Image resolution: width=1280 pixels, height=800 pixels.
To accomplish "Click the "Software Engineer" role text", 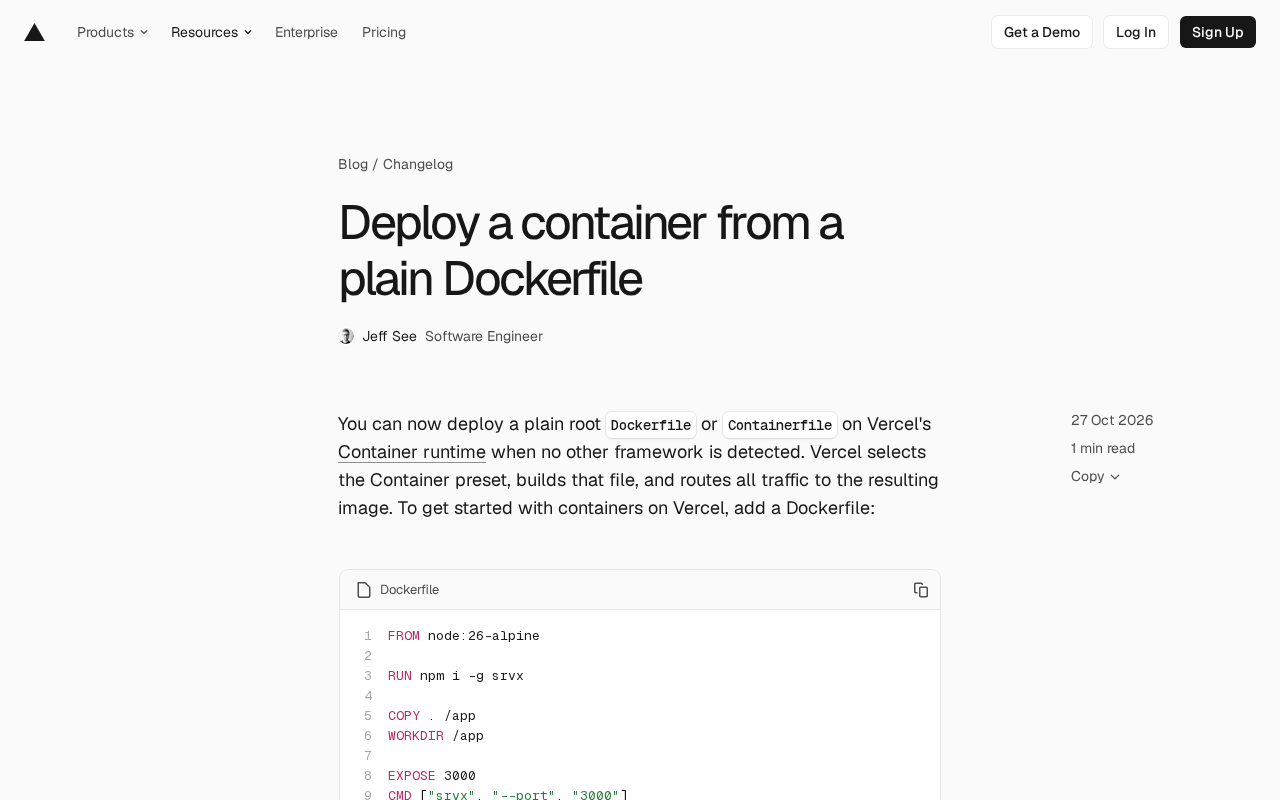I will coord(484,336).
